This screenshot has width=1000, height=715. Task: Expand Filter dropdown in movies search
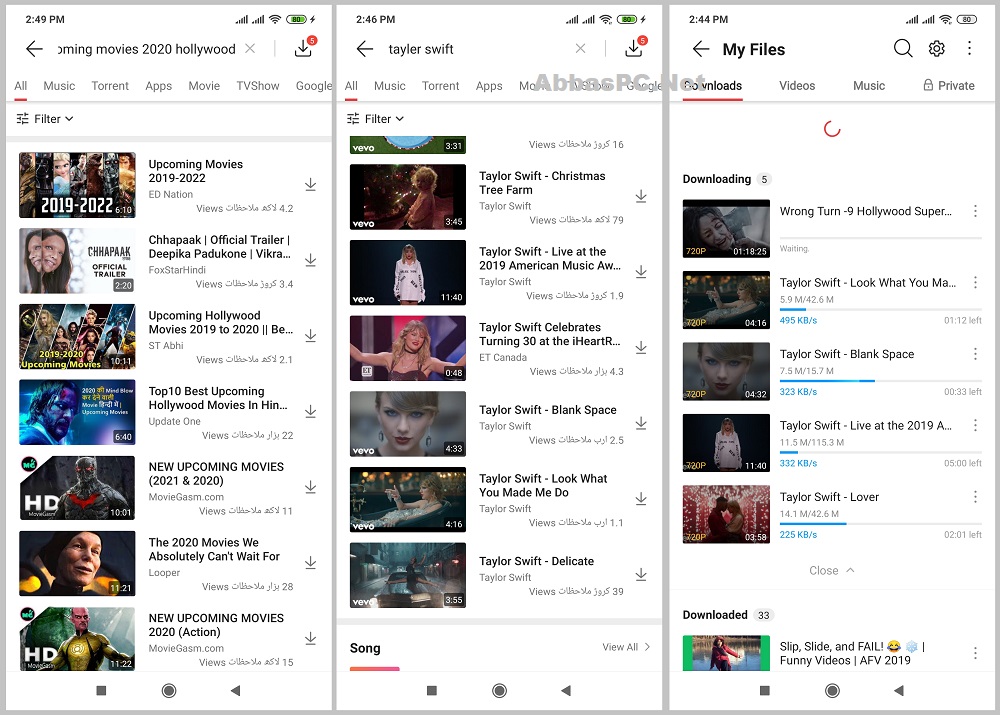pyautogui.click(x=45, y=119)
